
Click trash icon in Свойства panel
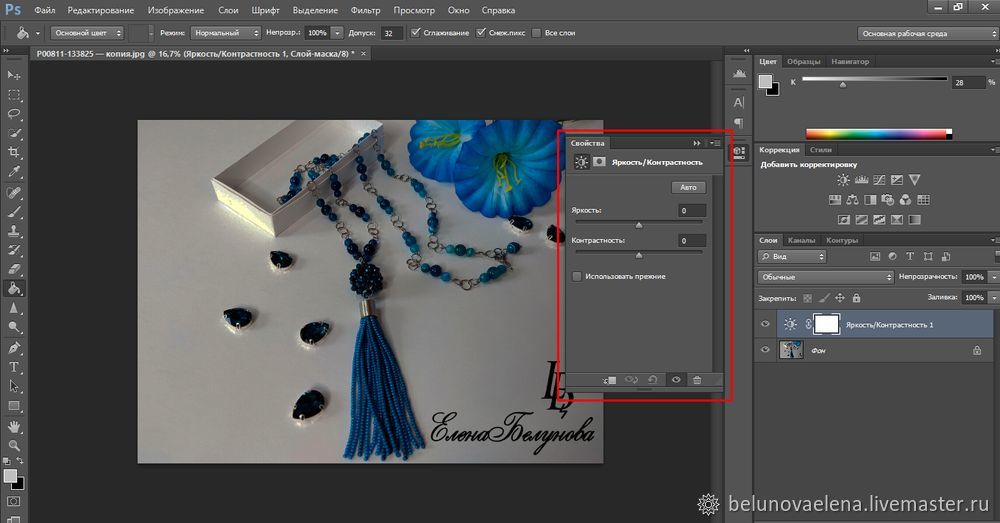click(697, 379)
